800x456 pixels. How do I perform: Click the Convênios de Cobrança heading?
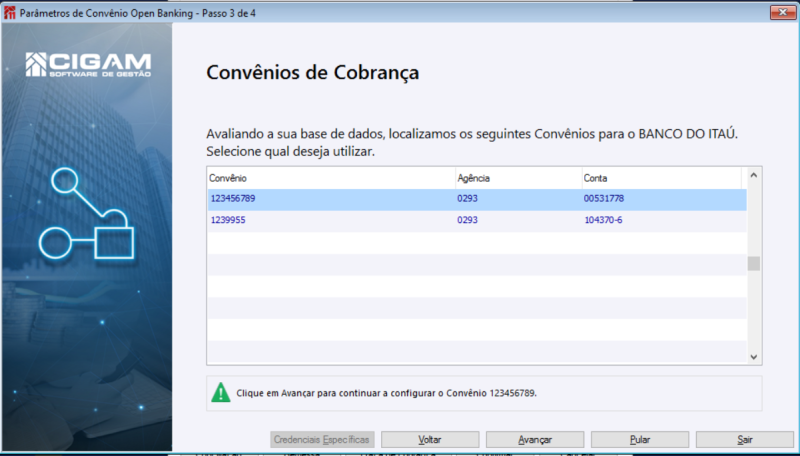(312, 72)
